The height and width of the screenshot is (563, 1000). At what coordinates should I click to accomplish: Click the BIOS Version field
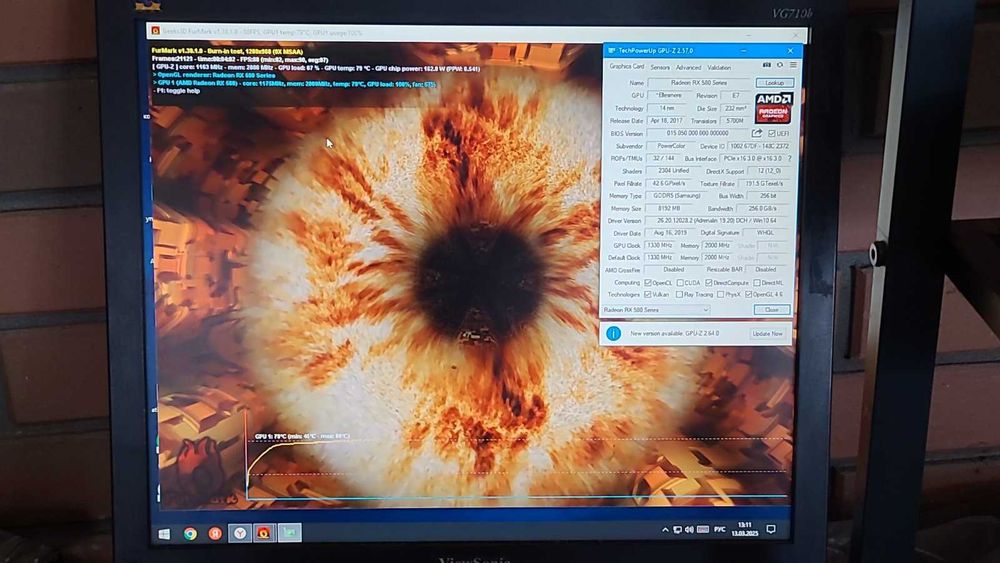point(697,133)
